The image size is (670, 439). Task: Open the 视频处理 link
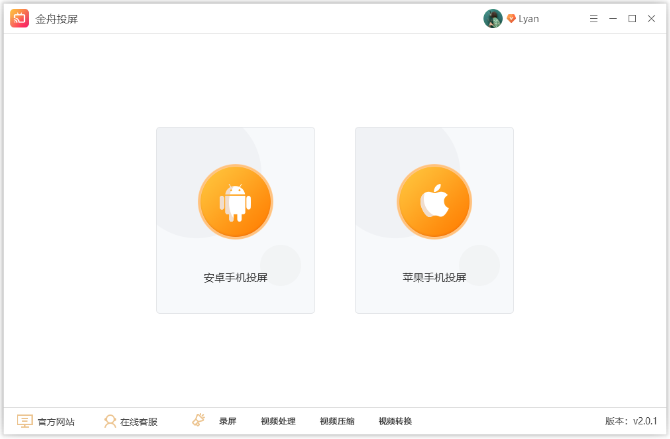(x=278, y=421)
